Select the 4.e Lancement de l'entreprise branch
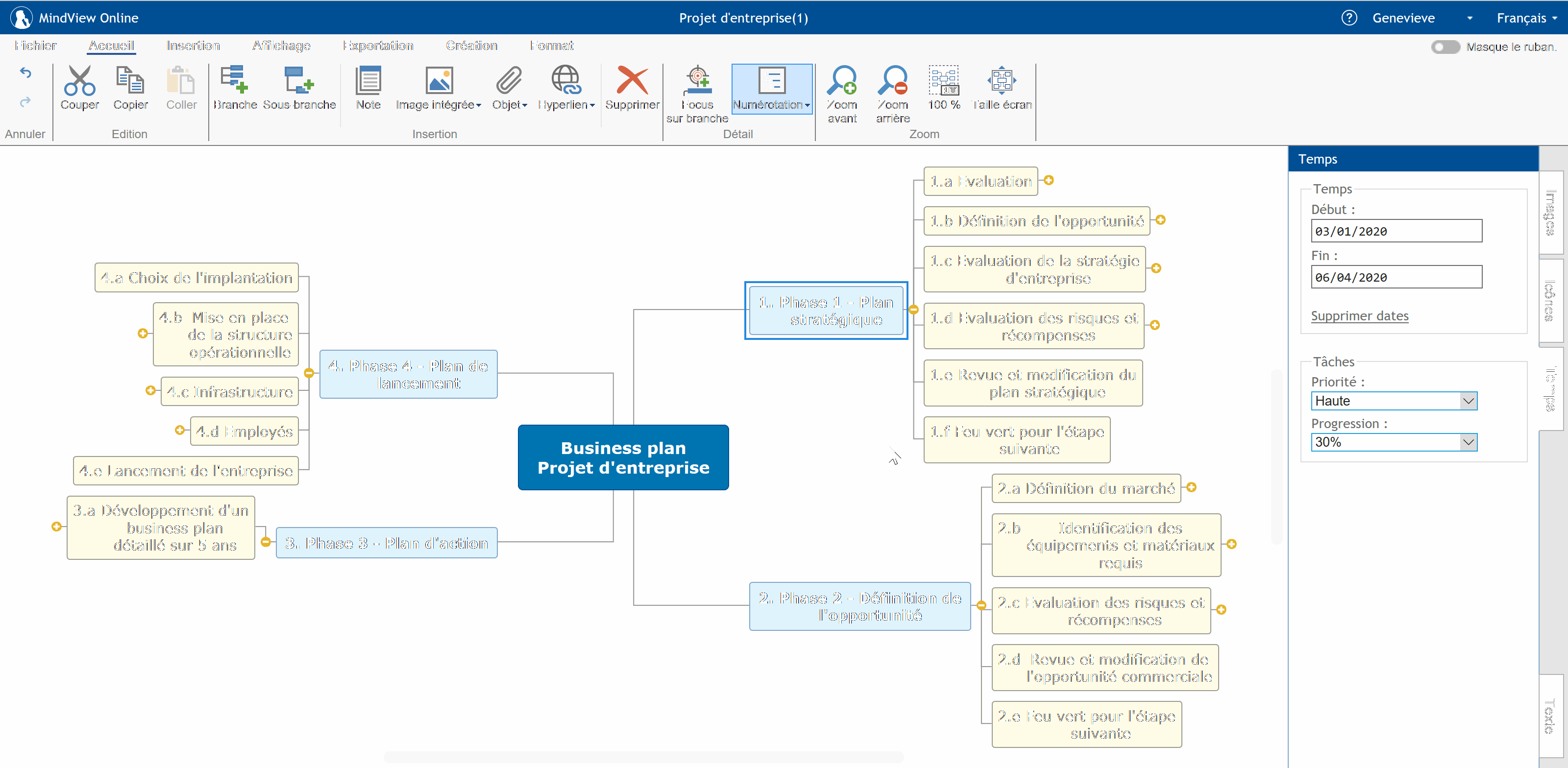1568x768 pixels. tap(186, 470)
